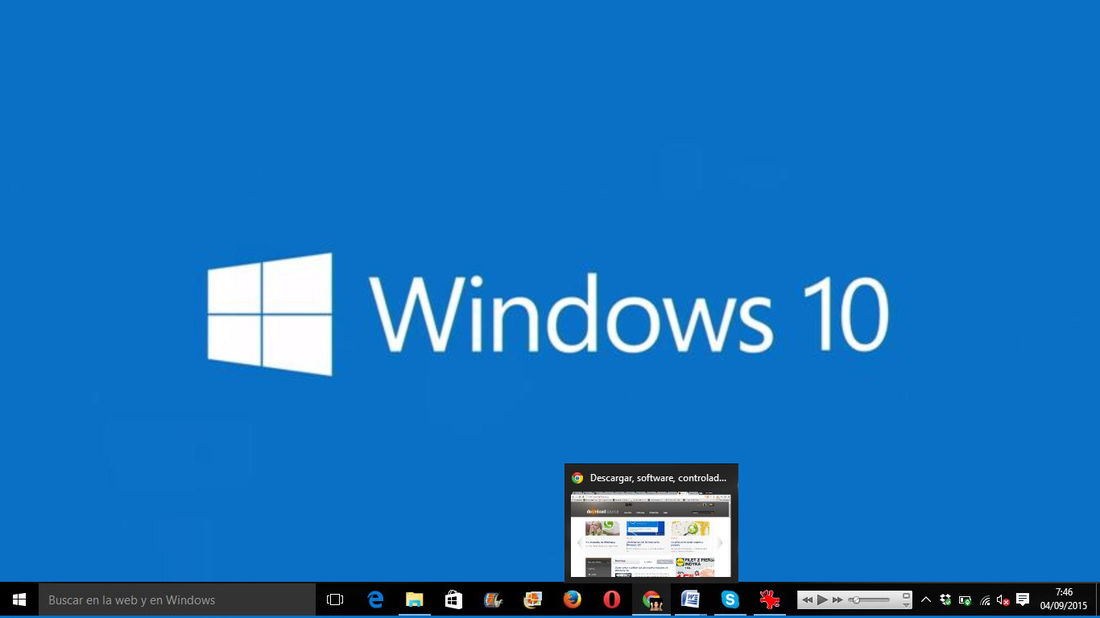
Task: Click previous track in taskbar media toolbar
Action: pyautogui.click(x=807, y=600)
